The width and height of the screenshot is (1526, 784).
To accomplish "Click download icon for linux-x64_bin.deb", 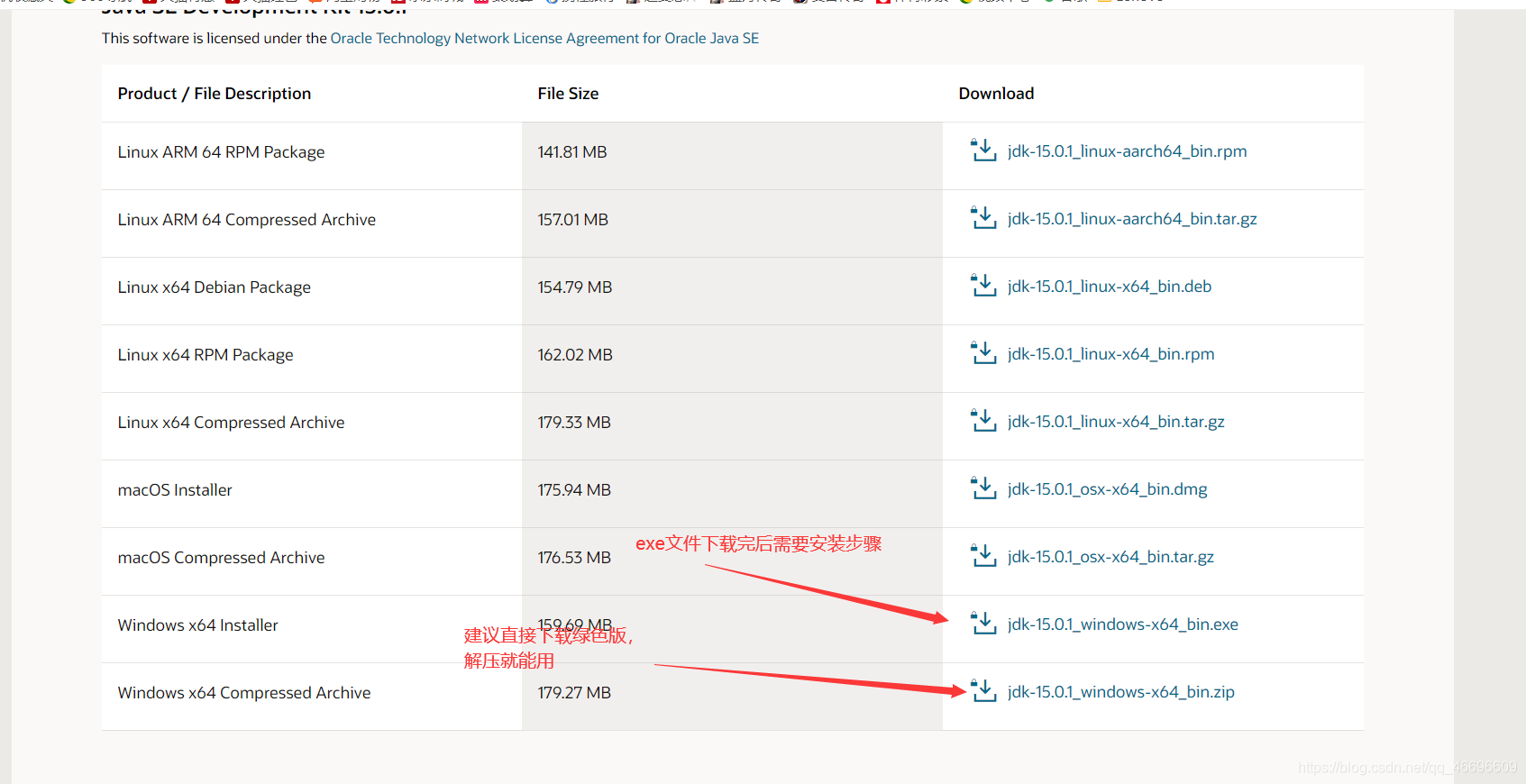I will pos(983,286).
